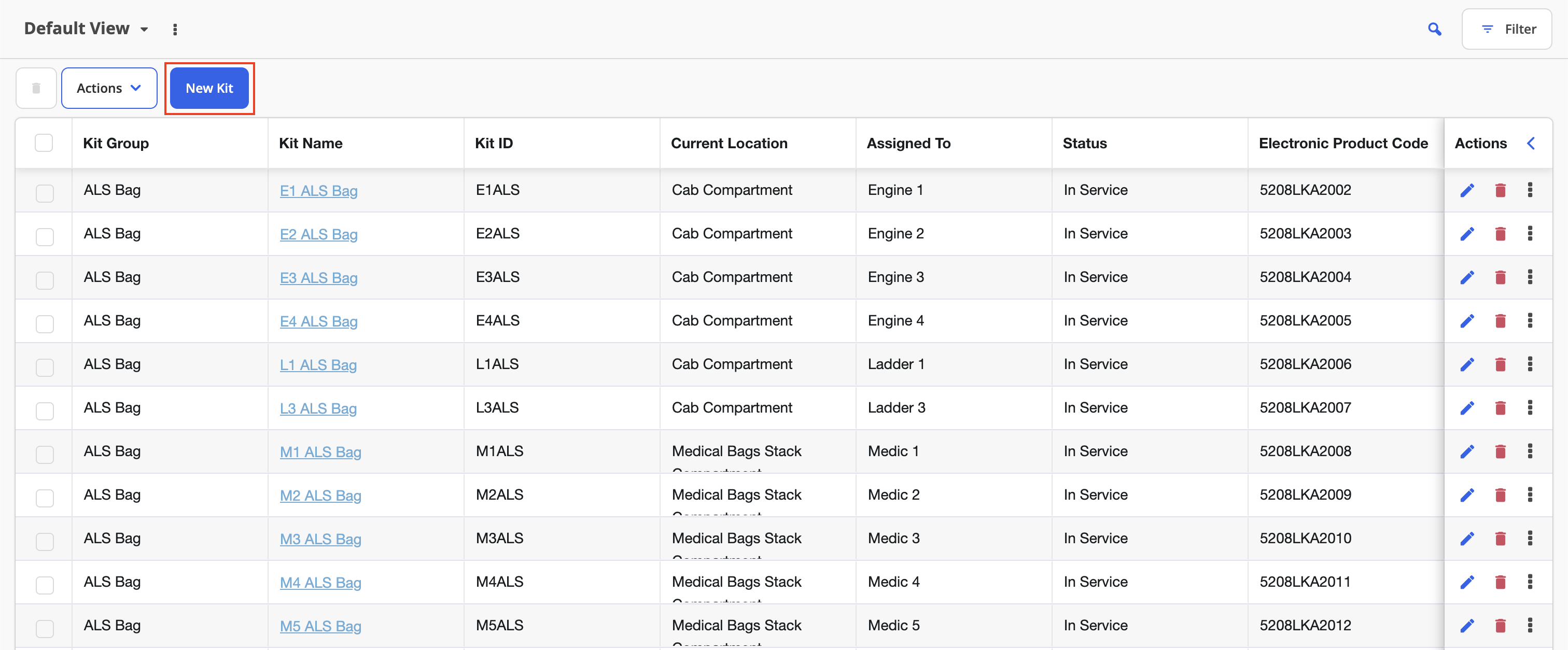
Task: Open more options for M5 ALS Bag
Action: (1530, 625)
